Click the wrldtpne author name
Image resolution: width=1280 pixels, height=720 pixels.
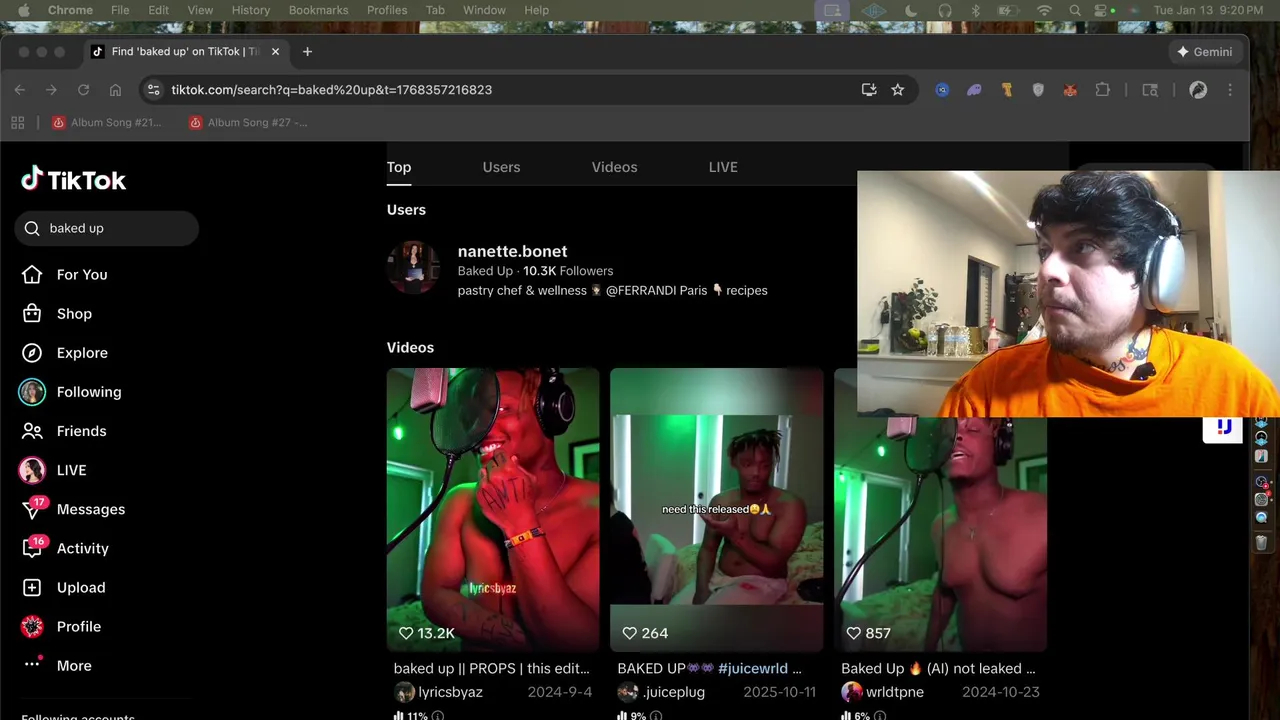tap(895, 692)
